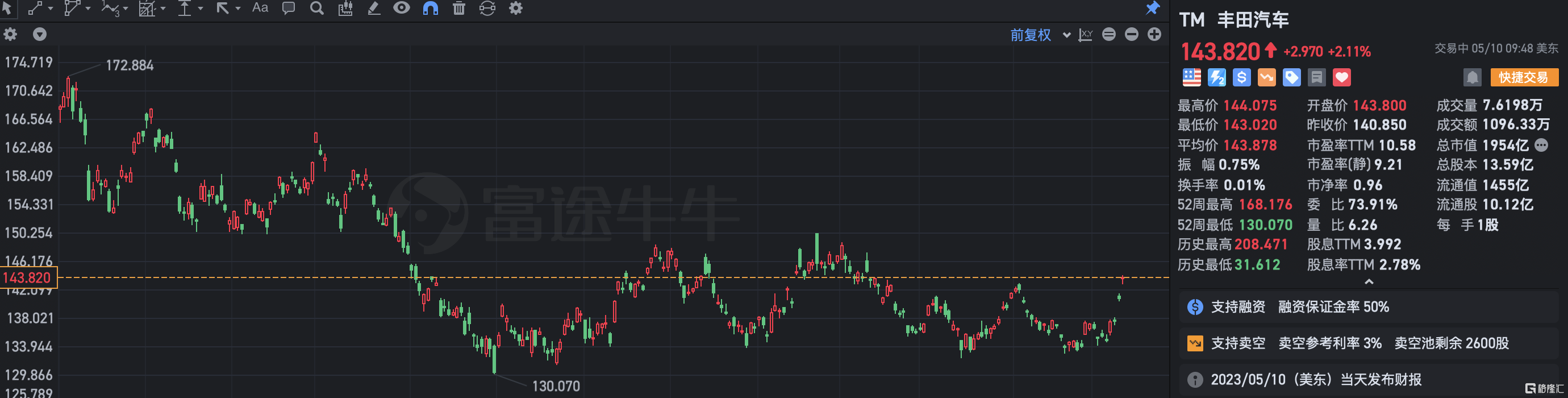Click the 172.884 high price marker
1568x398 pixels.
click(130, 65)
